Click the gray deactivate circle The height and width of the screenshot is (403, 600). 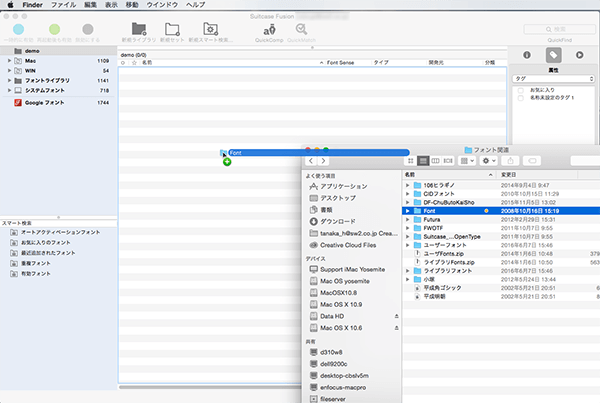coord(88,29)
